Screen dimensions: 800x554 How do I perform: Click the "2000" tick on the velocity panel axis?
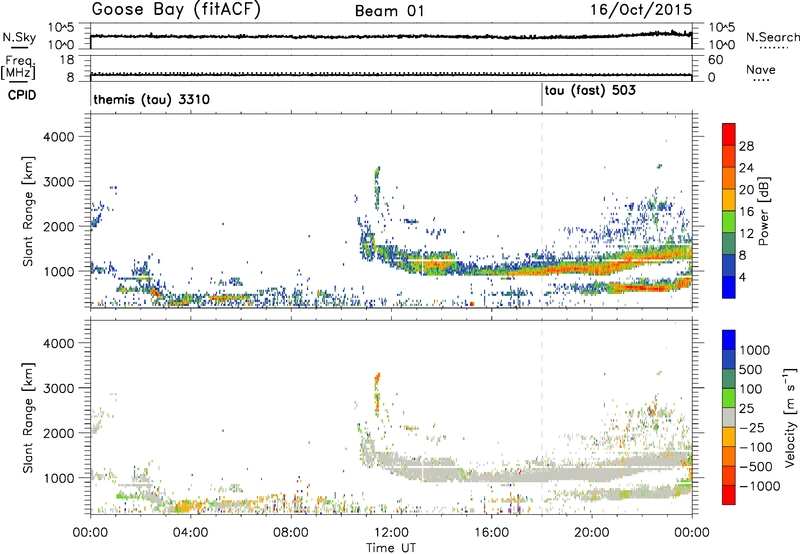(58, 433)
